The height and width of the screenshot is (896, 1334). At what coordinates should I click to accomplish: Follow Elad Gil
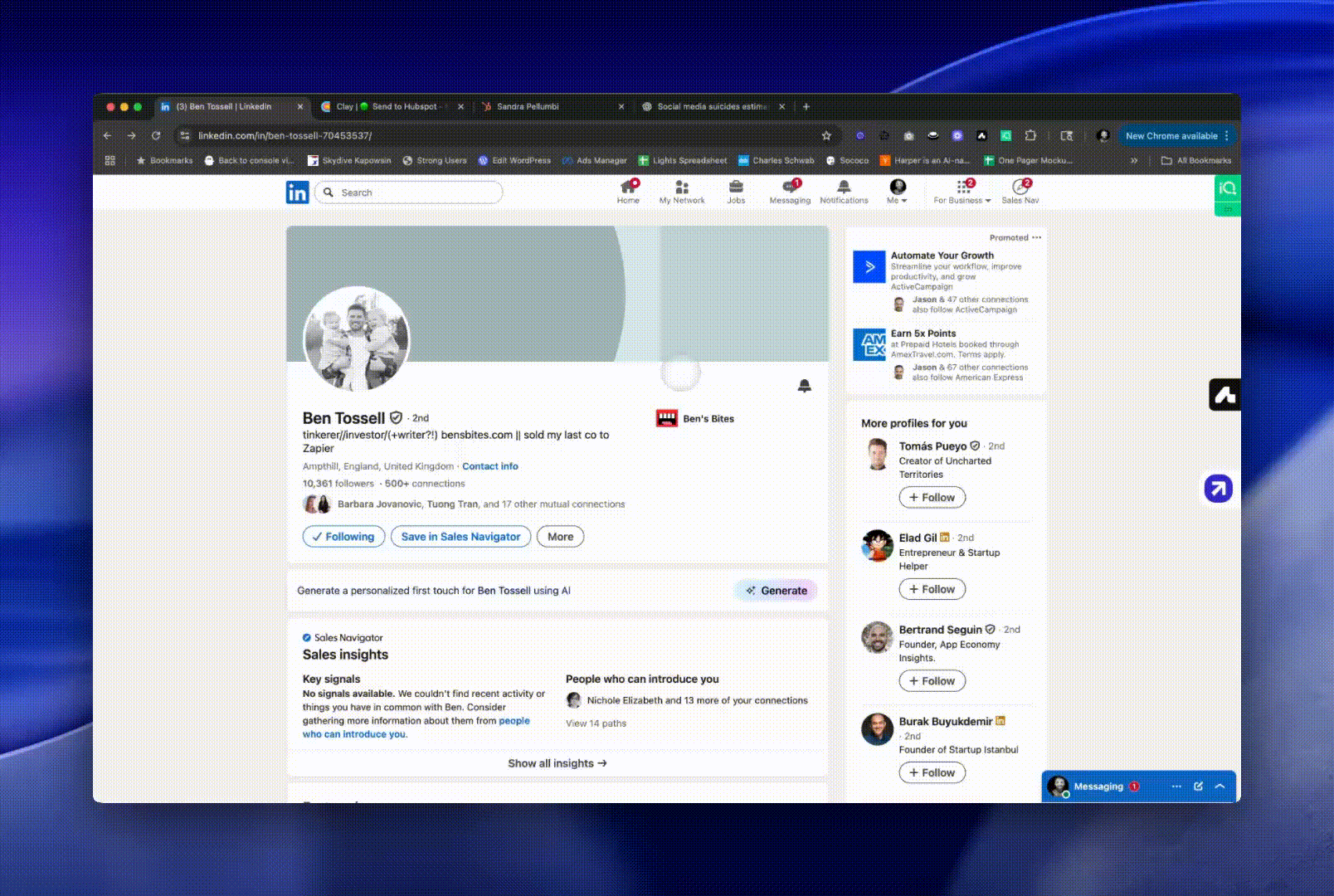point(932,589)
